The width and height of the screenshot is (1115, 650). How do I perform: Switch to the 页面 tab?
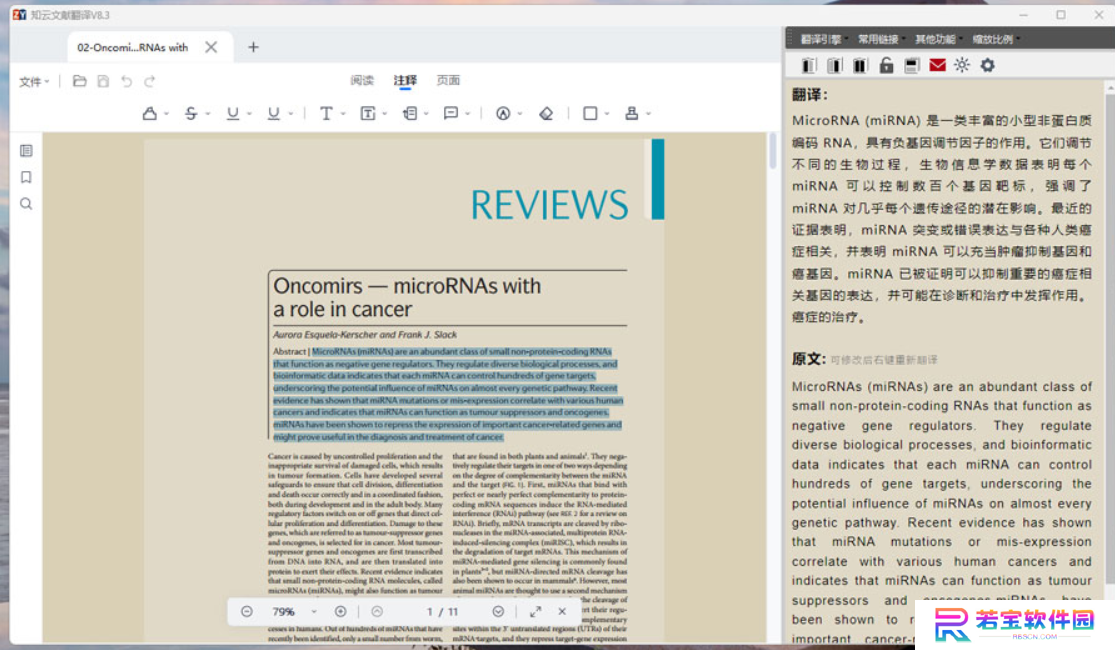coord(448,80)
